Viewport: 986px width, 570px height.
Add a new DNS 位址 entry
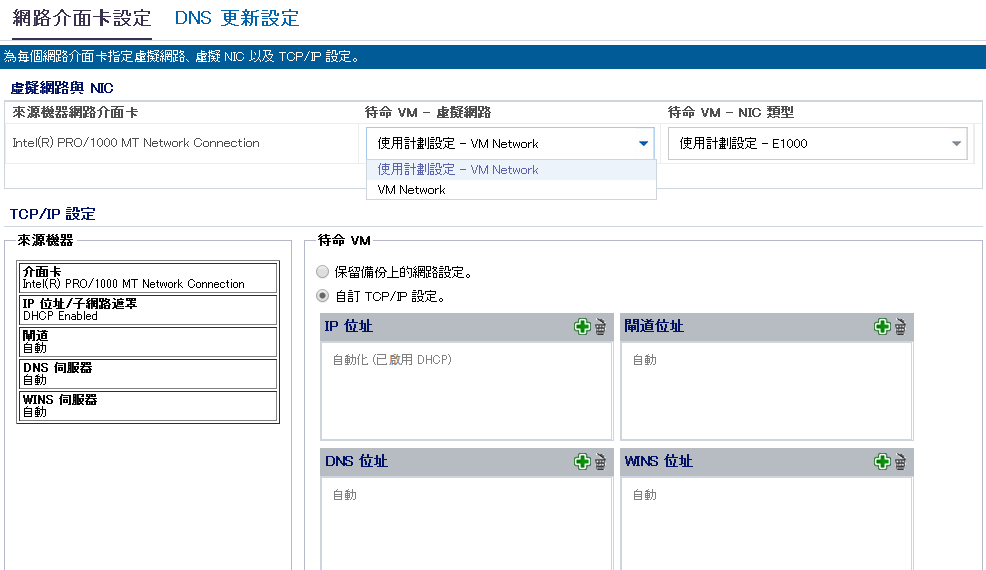(x=582, y=461)
